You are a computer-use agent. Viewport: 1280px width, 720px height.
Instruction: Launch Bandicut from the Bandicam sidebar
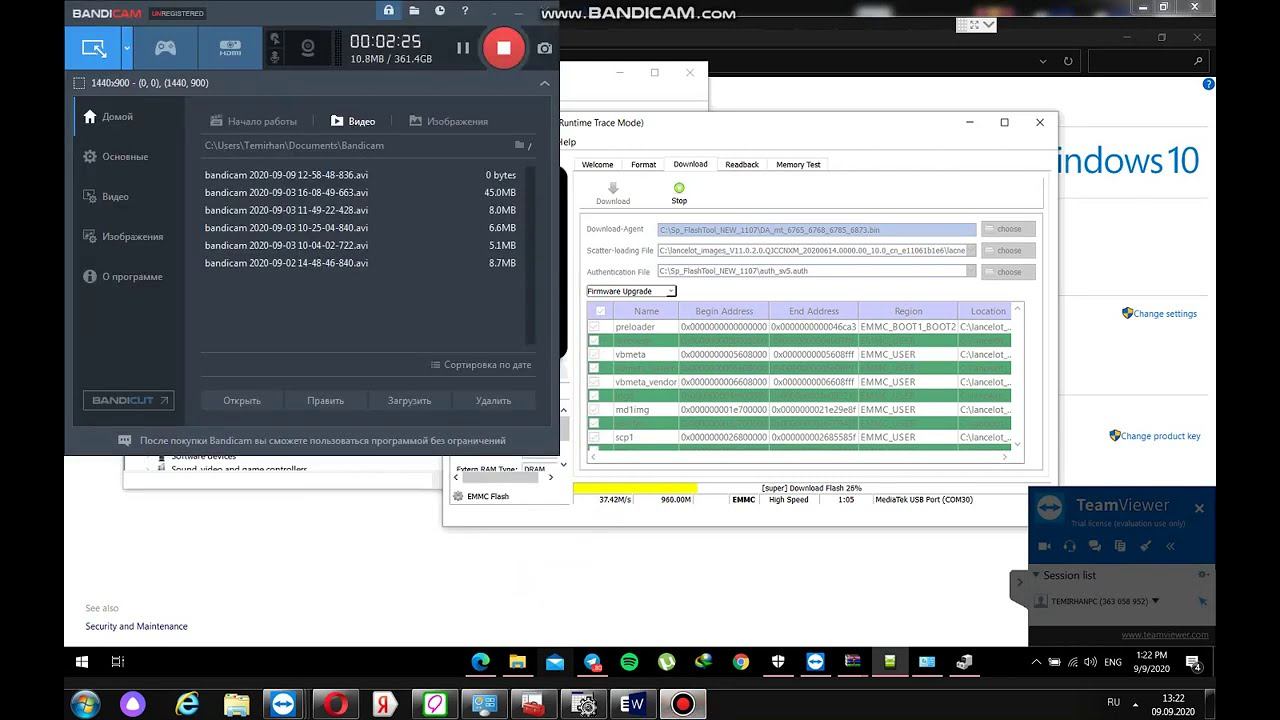tap(128, 400)
